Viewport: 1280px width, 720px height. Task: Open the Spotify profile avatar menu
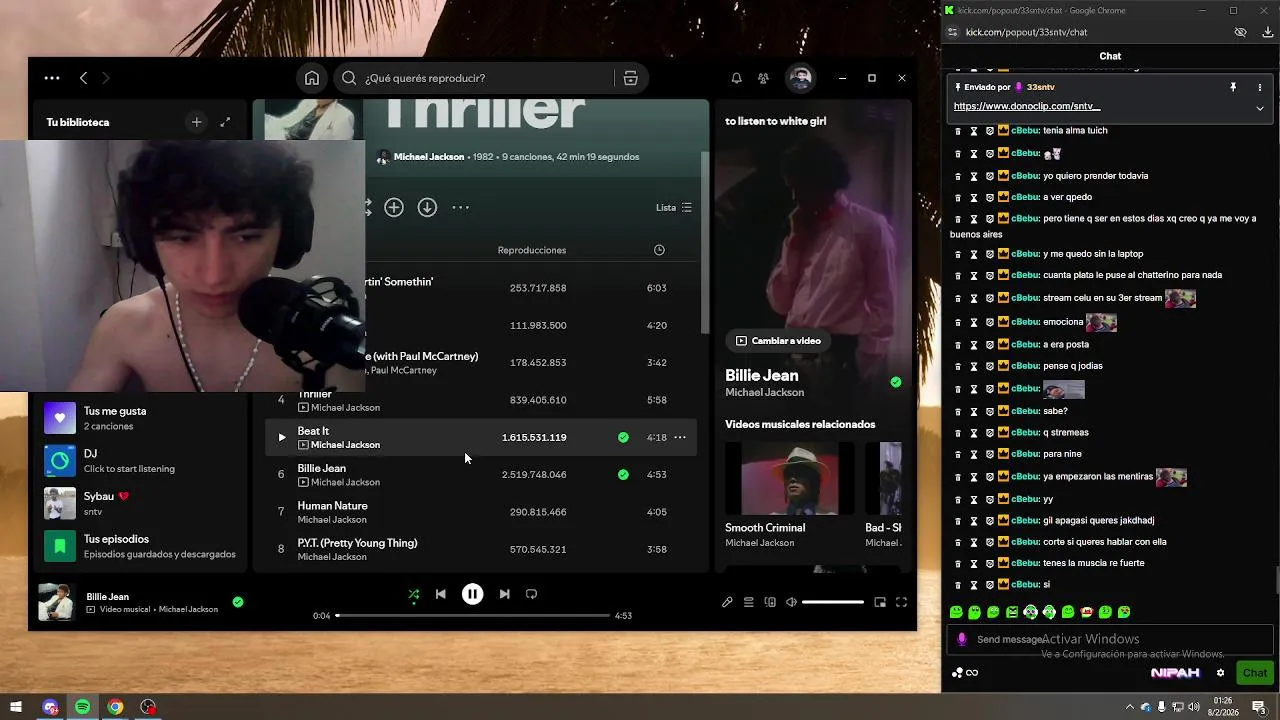click(800, 78)
